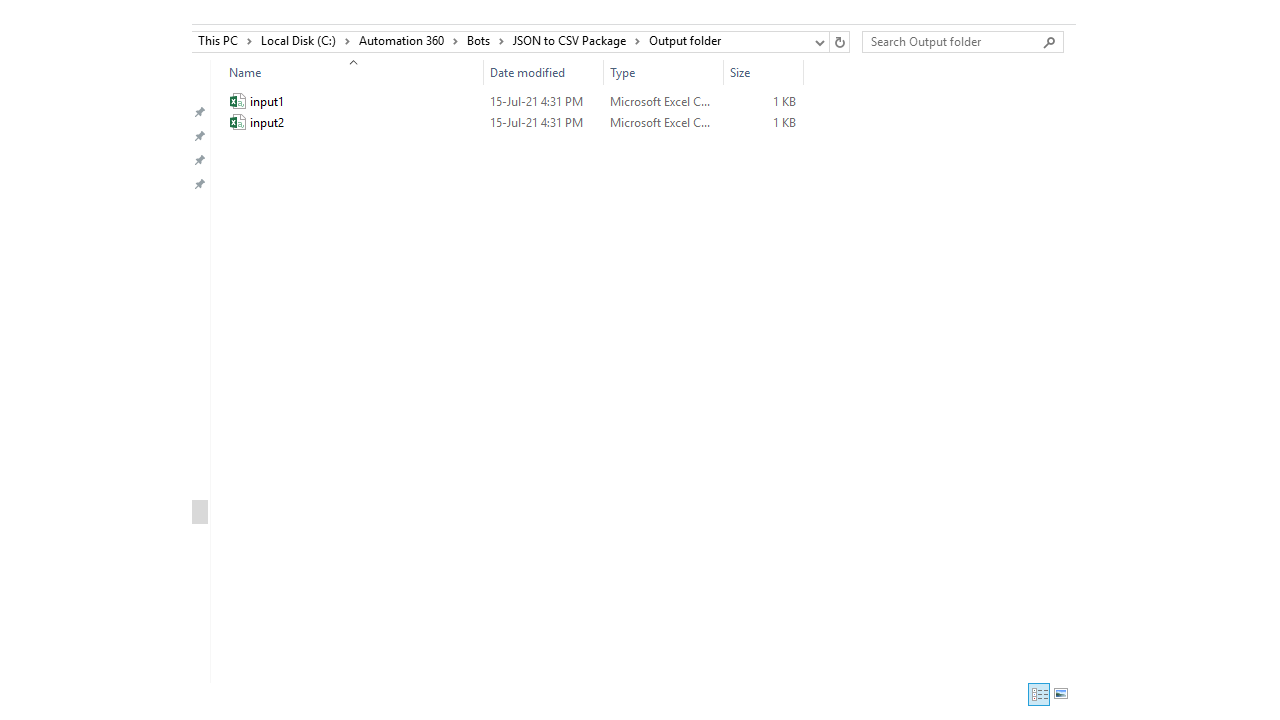Go to JSON to CSV Package folder
The height and width of the screenshot is (720, 1280).
(569, 41)
